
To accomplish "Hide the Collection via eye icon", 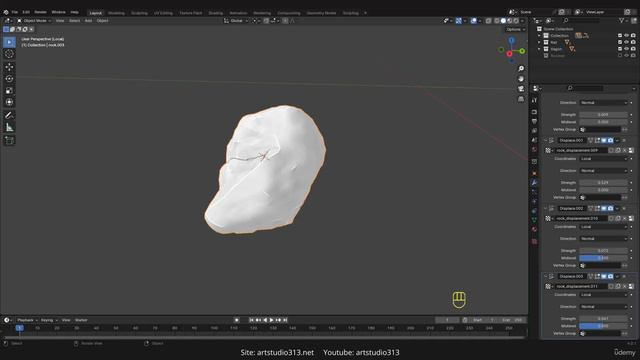I will [x=627, y=36].
